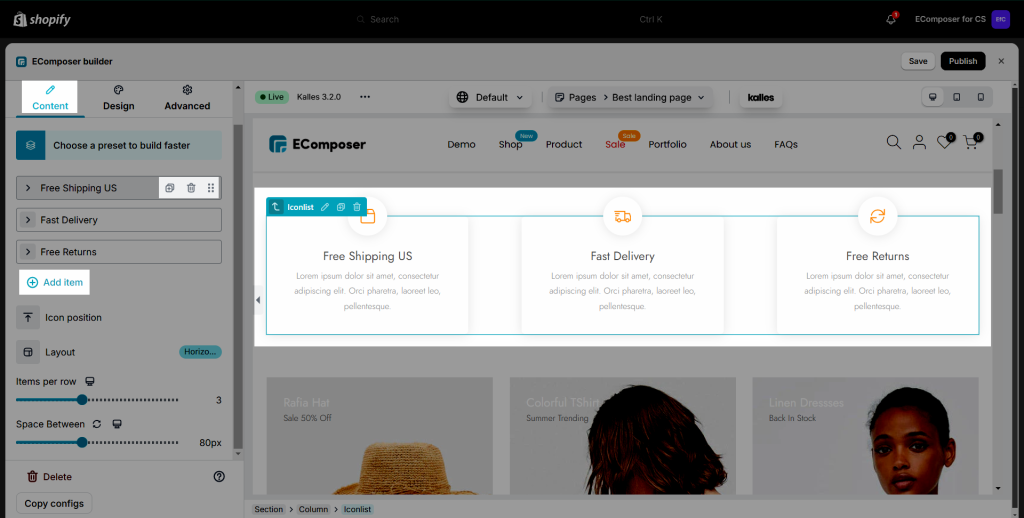1024x518 pixels.
Task: Open the FAQs menu item
Action: (786, 144)
